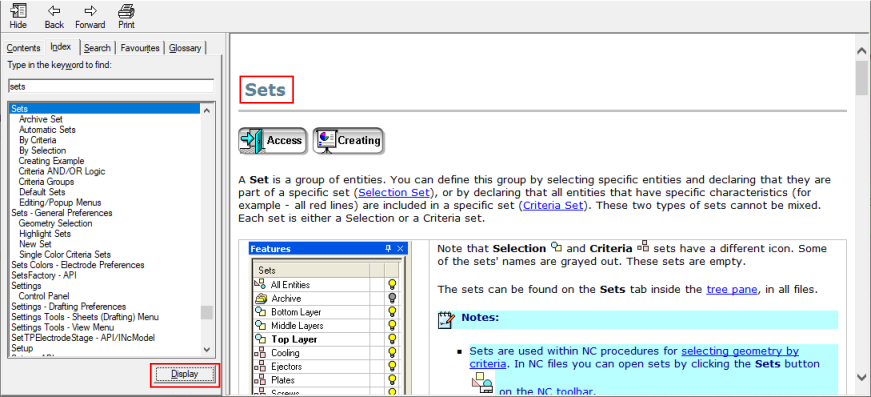Toggle Top Layer light bulb
The width and height of the screenshot is (871, 397).
pyautogui.click(x=393, y=339)
